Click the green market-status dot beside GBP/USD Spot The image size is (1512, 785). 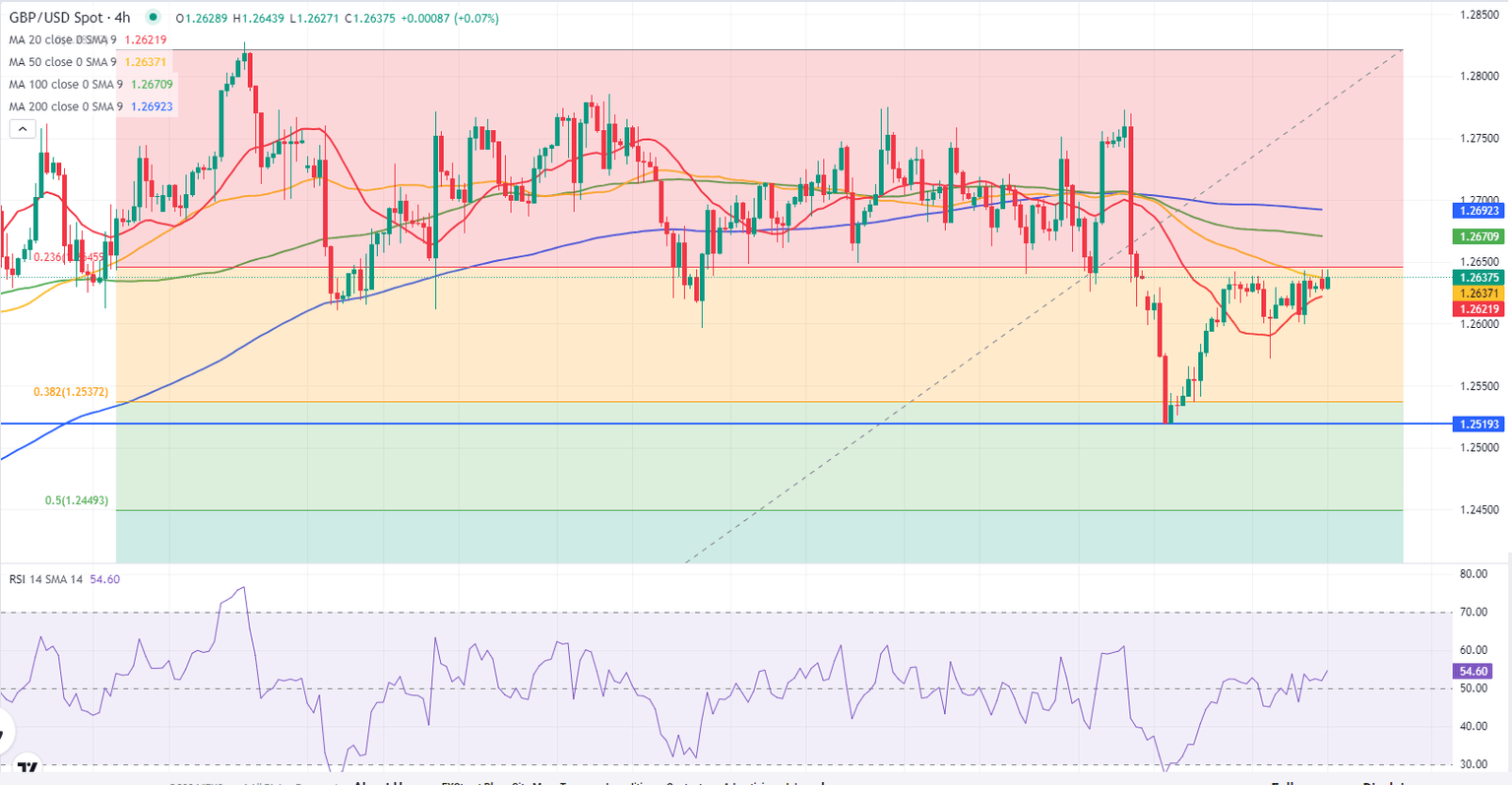point(153,17)
